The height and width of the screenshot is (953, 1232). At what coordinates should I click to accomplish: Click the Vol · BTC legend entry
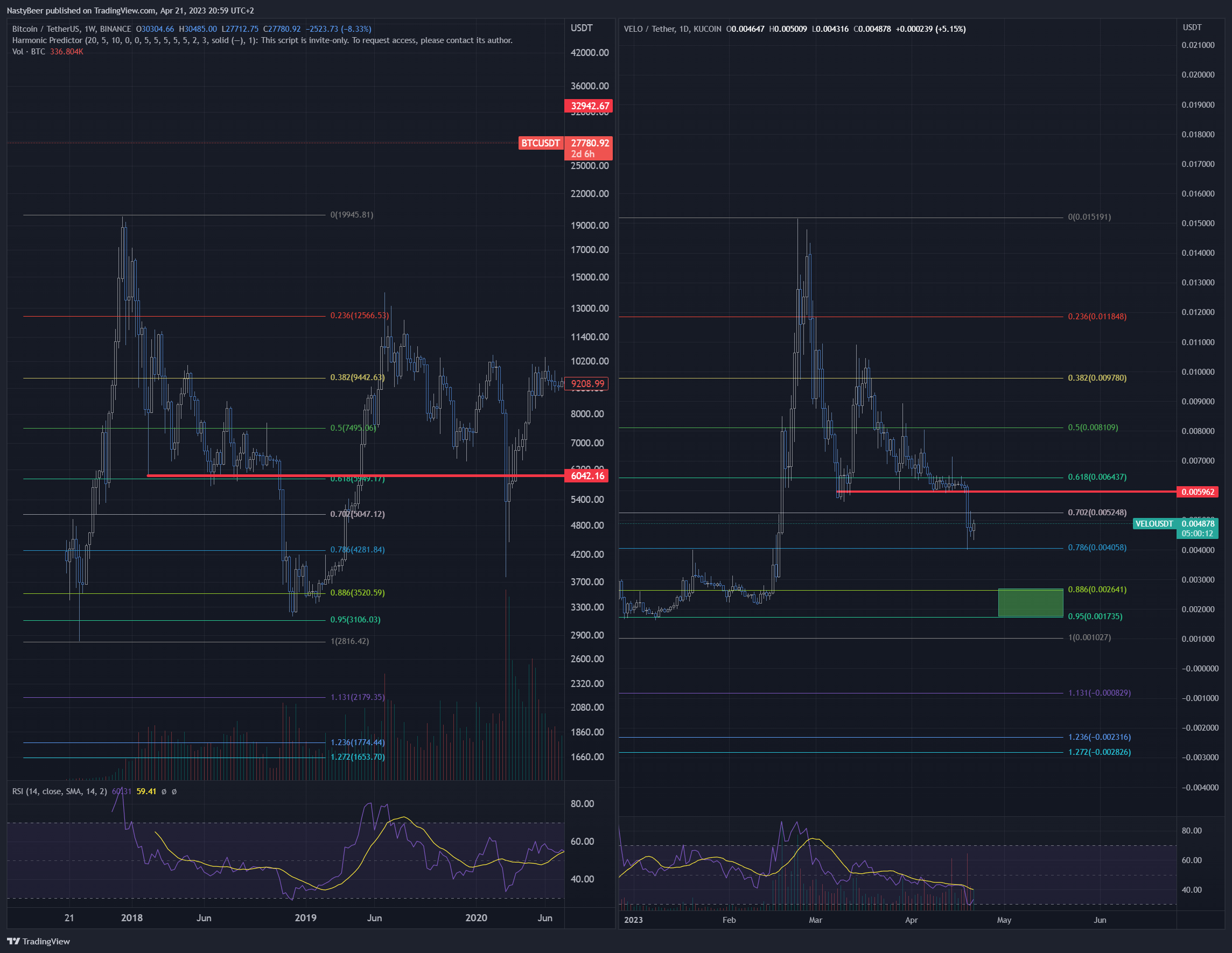(x=29, y=51)
